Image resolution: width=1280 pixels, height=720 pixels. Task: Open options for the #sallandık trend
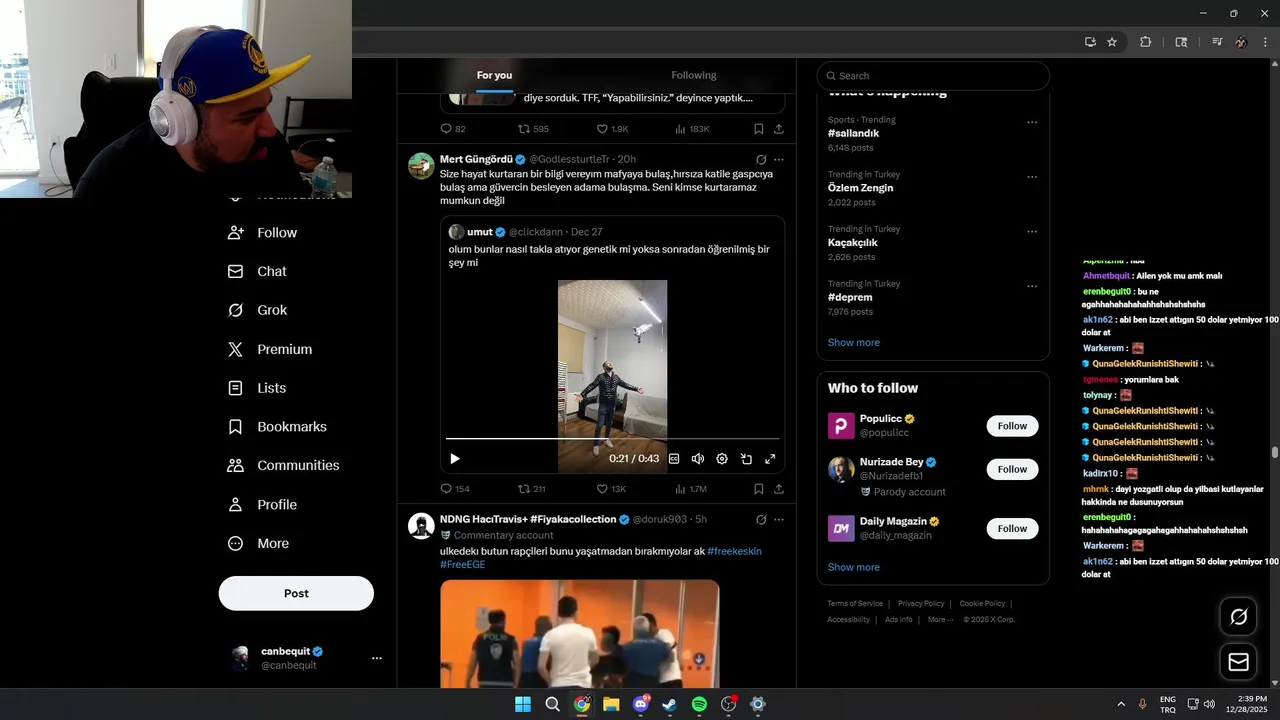point(1032,122)
